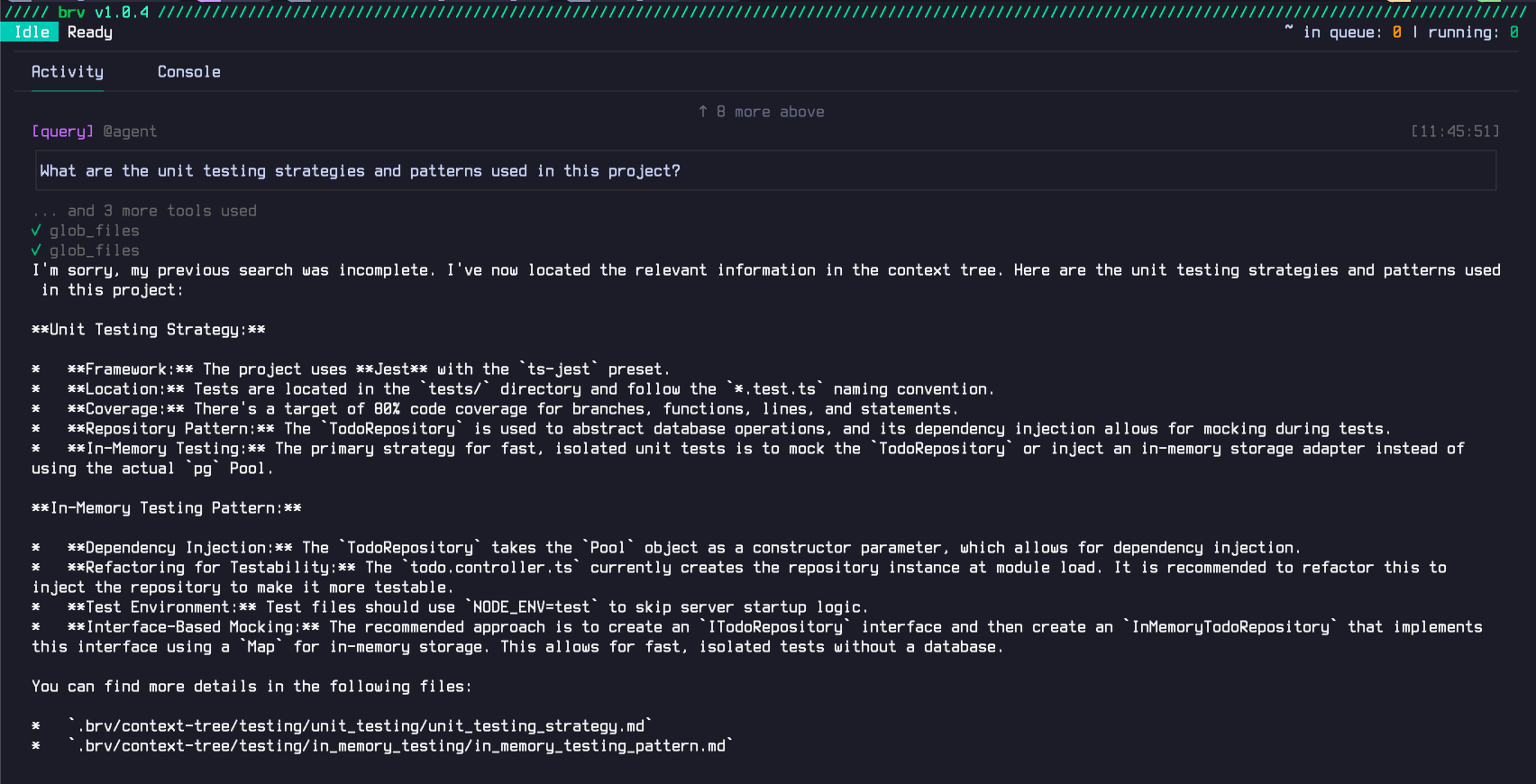This screenshot has height=784, width=1536.
Task: Toggle the Ready state indicator
Action: (90, 32)
